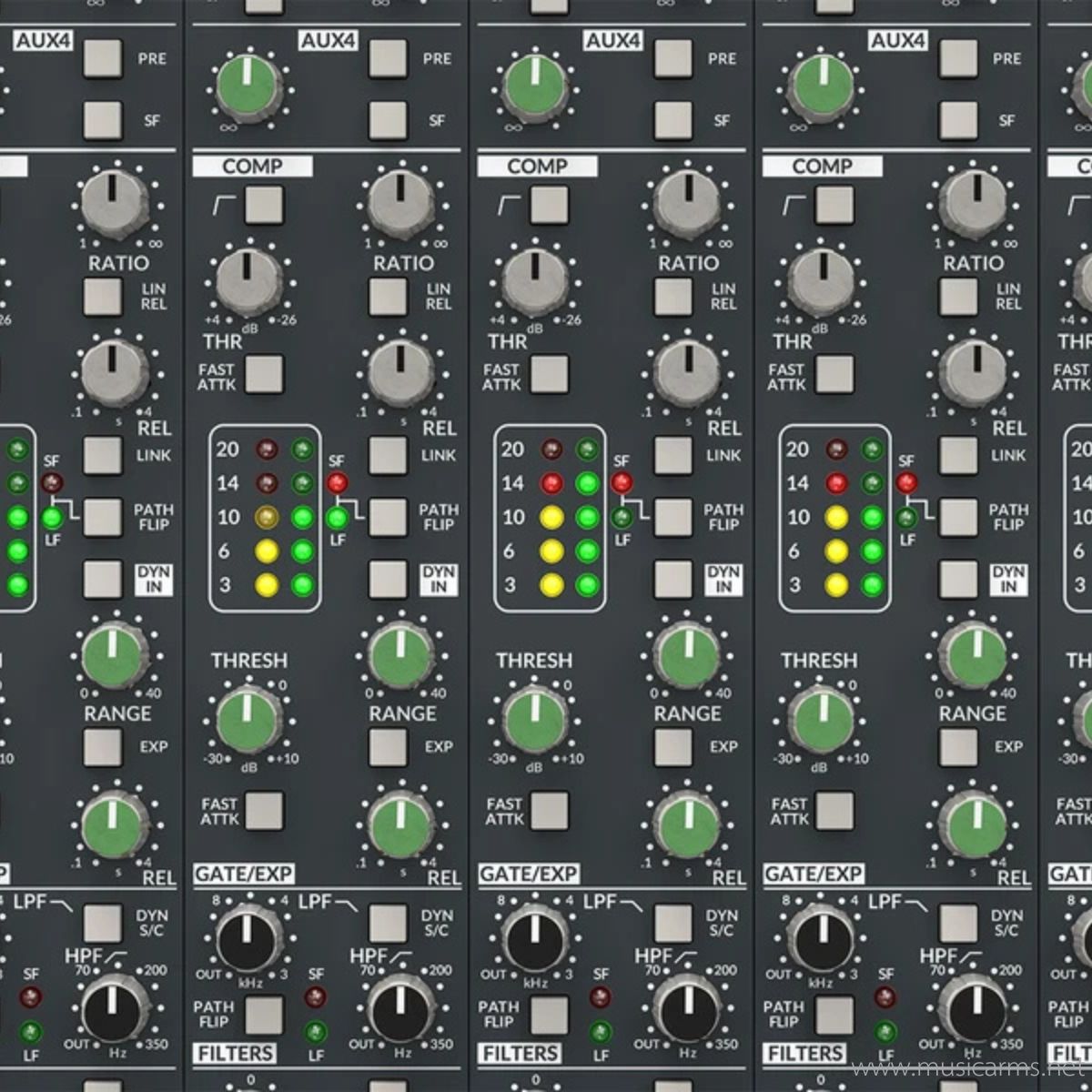Screen dimensions: 1092x1092
Task: Toggle DYN S/C in the third full strip
Action: coord(958,923)
